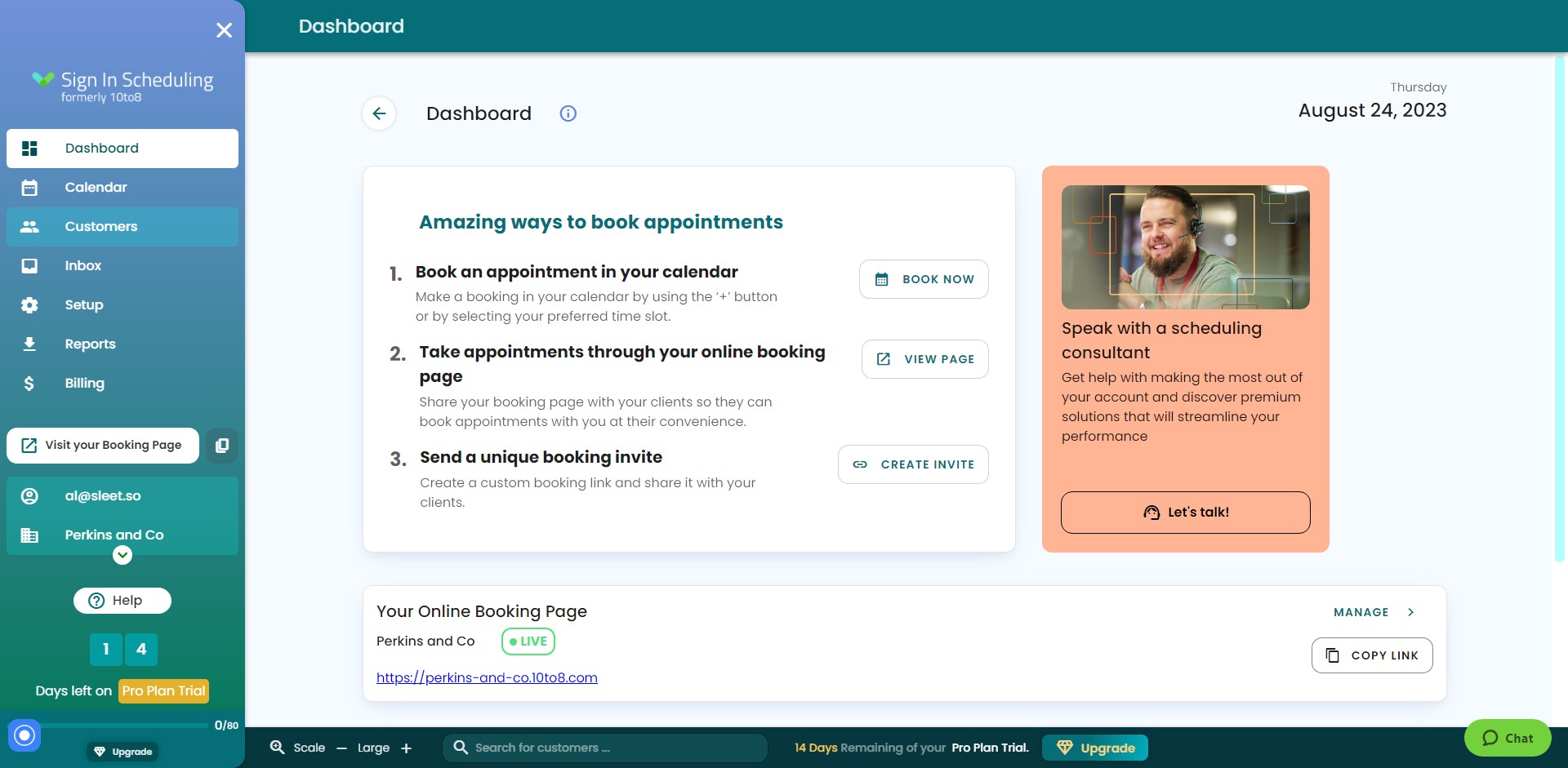
Task: Open Setup settings in the sidebar
Action: point(122,305)
